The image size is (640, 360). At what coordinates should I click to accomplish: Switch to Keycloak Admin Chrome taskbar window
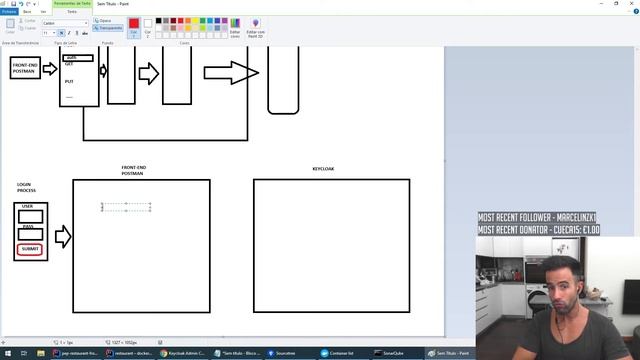point(182,353)
